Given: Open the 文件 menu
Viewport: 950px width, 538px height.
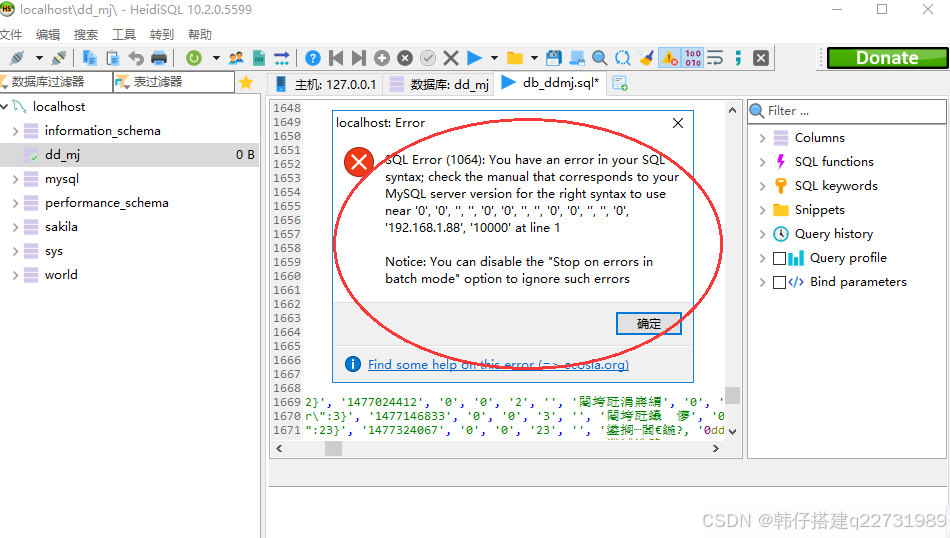Looking at the screenshot, I should (11, 35).
